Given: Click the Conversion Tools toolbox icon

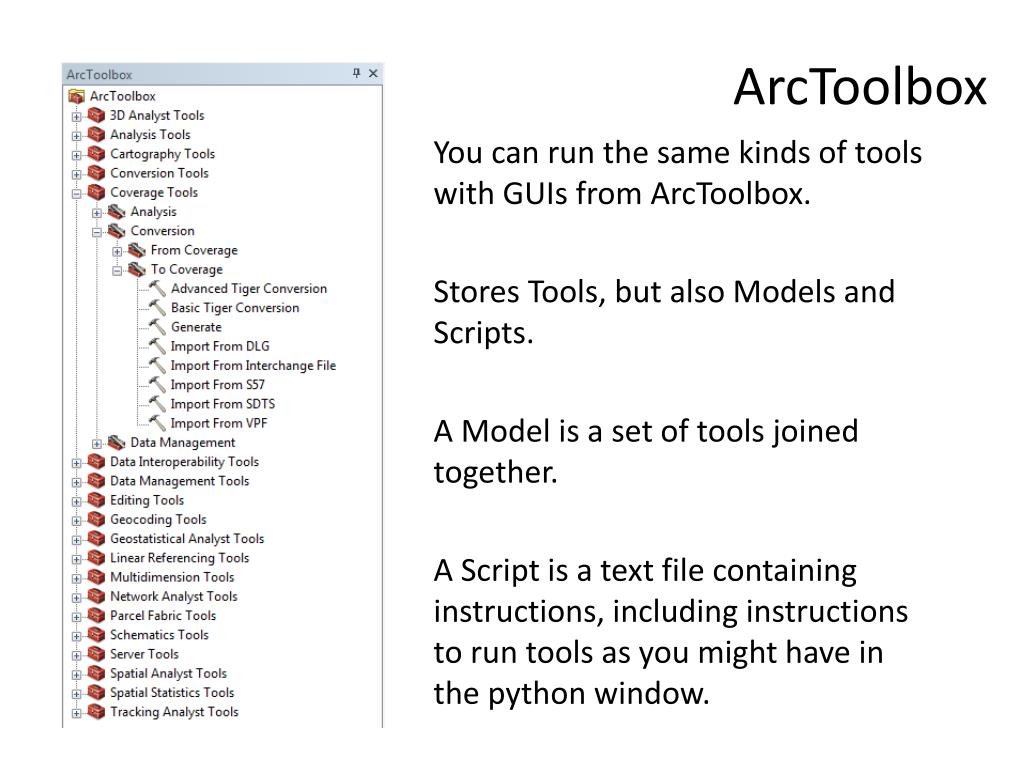Looking at the screenshot, I should 96,173.
